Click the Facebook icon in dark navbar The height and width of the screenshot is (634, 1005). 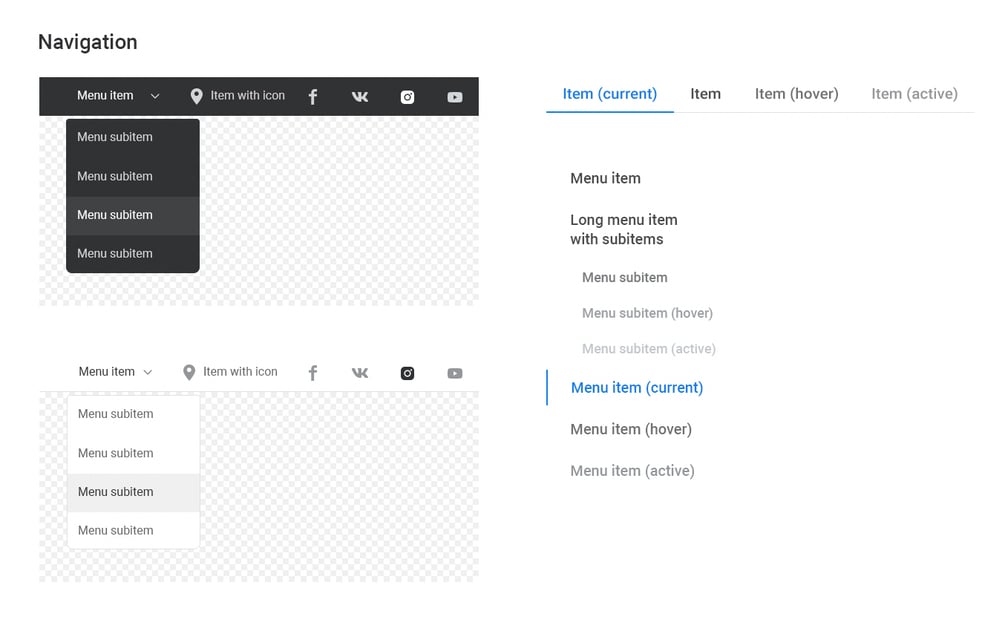coord(313,97)
